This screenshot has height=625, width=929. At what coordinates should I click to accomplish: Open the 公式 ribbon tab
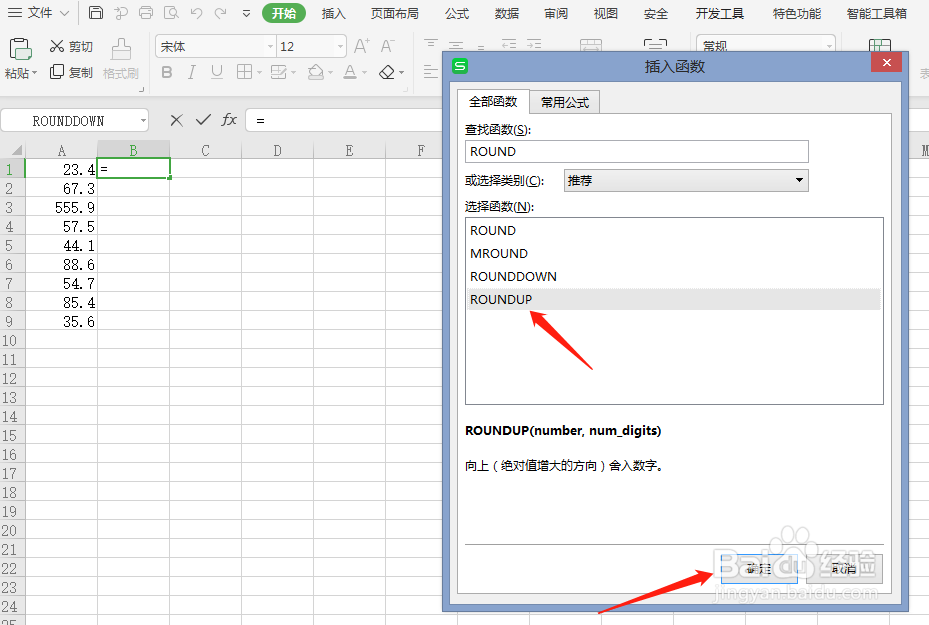[x=456, y=13]
